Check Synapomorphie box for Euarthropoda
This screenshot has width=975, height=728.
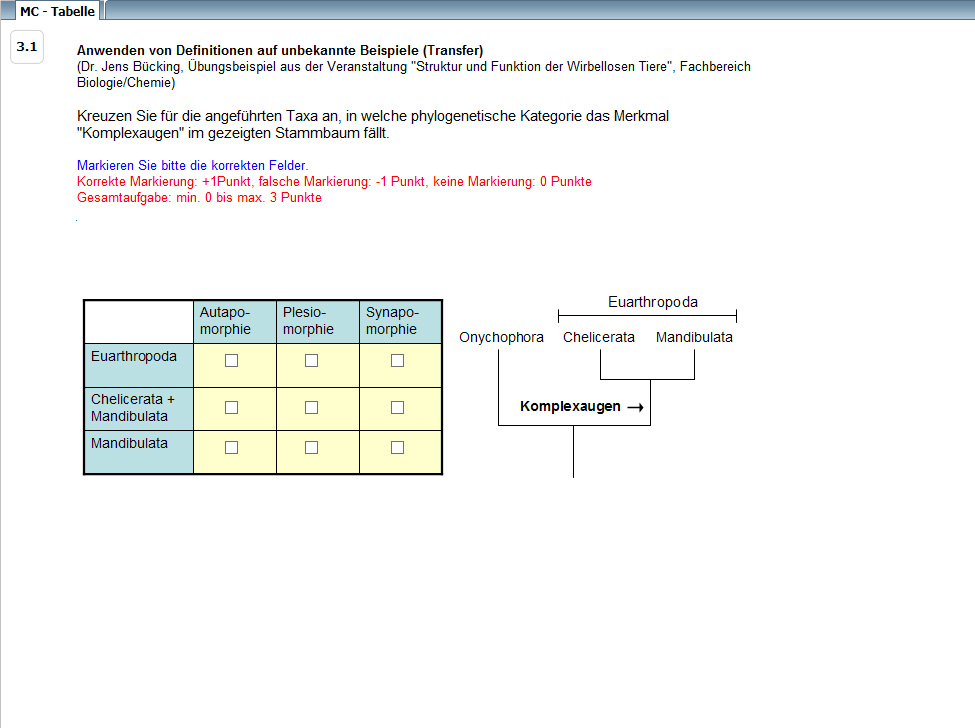click(397, 361)
